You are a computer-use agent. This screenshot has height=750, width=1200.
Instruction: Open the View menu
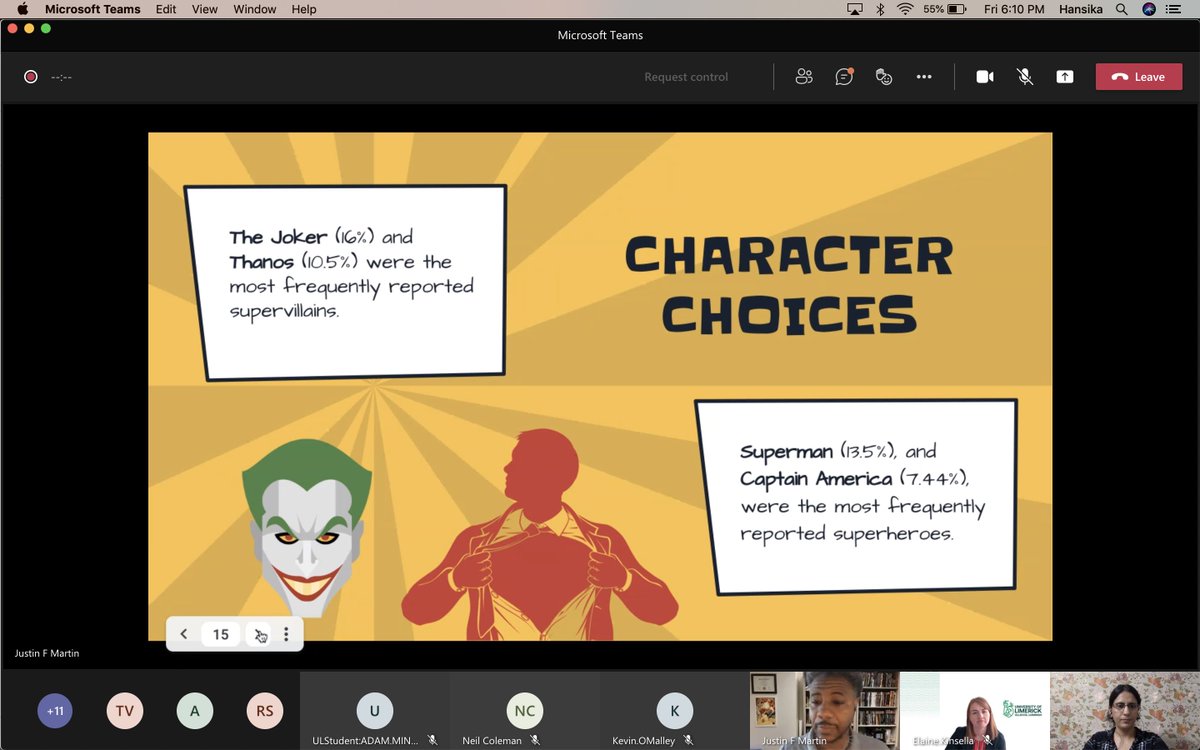point(205,9)
